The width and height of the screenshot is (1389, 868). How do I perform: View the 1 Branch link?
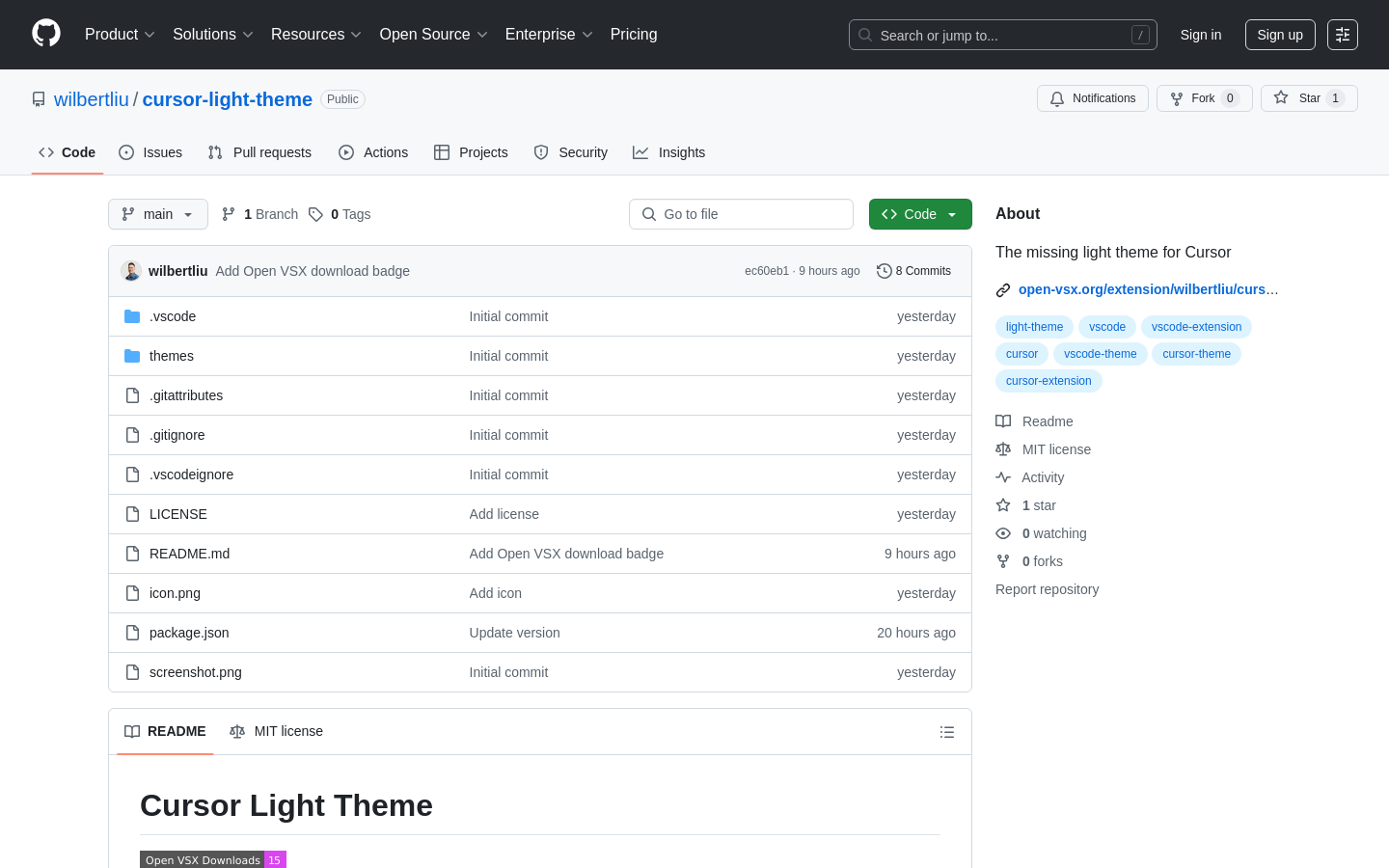[x=260, y=214]
